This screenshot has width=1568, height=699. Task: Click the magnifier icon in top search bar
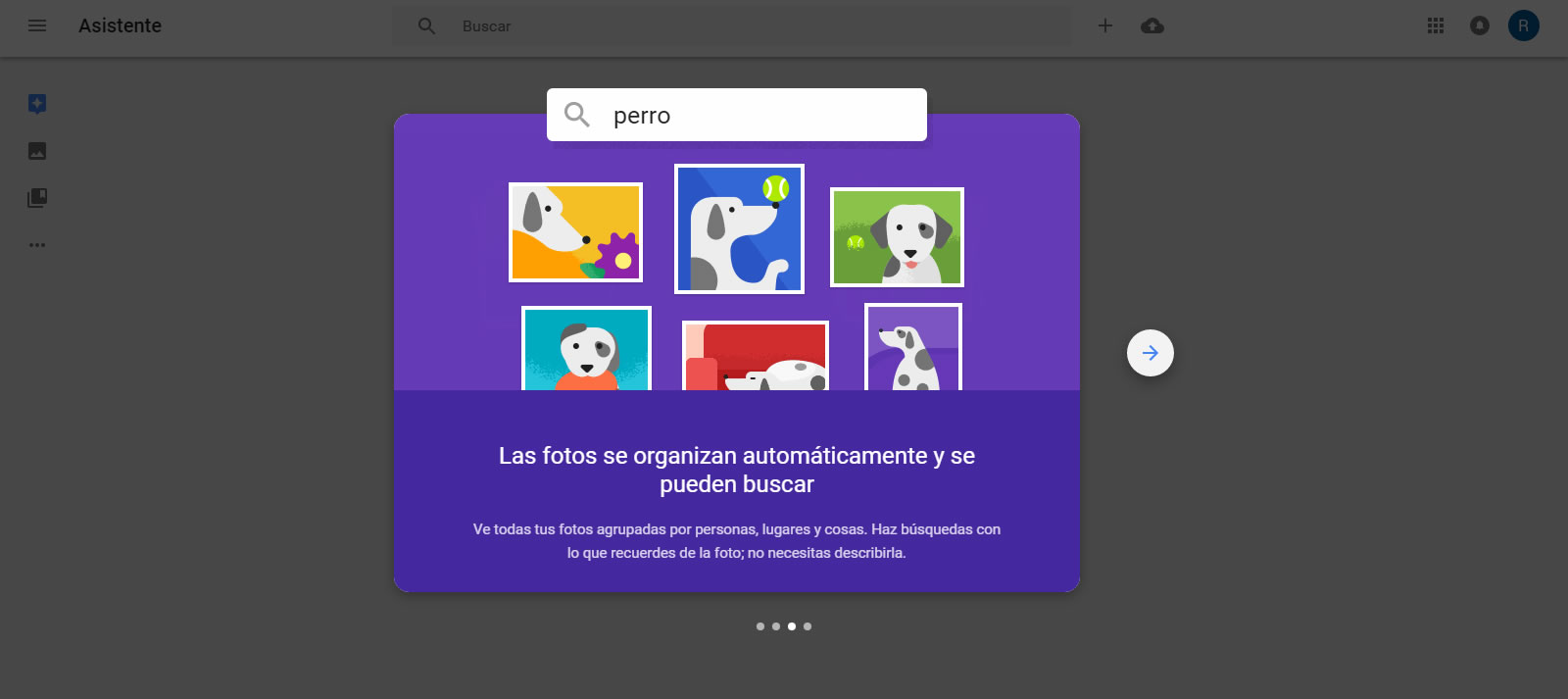pyautogui.click(x=426, y=25)
